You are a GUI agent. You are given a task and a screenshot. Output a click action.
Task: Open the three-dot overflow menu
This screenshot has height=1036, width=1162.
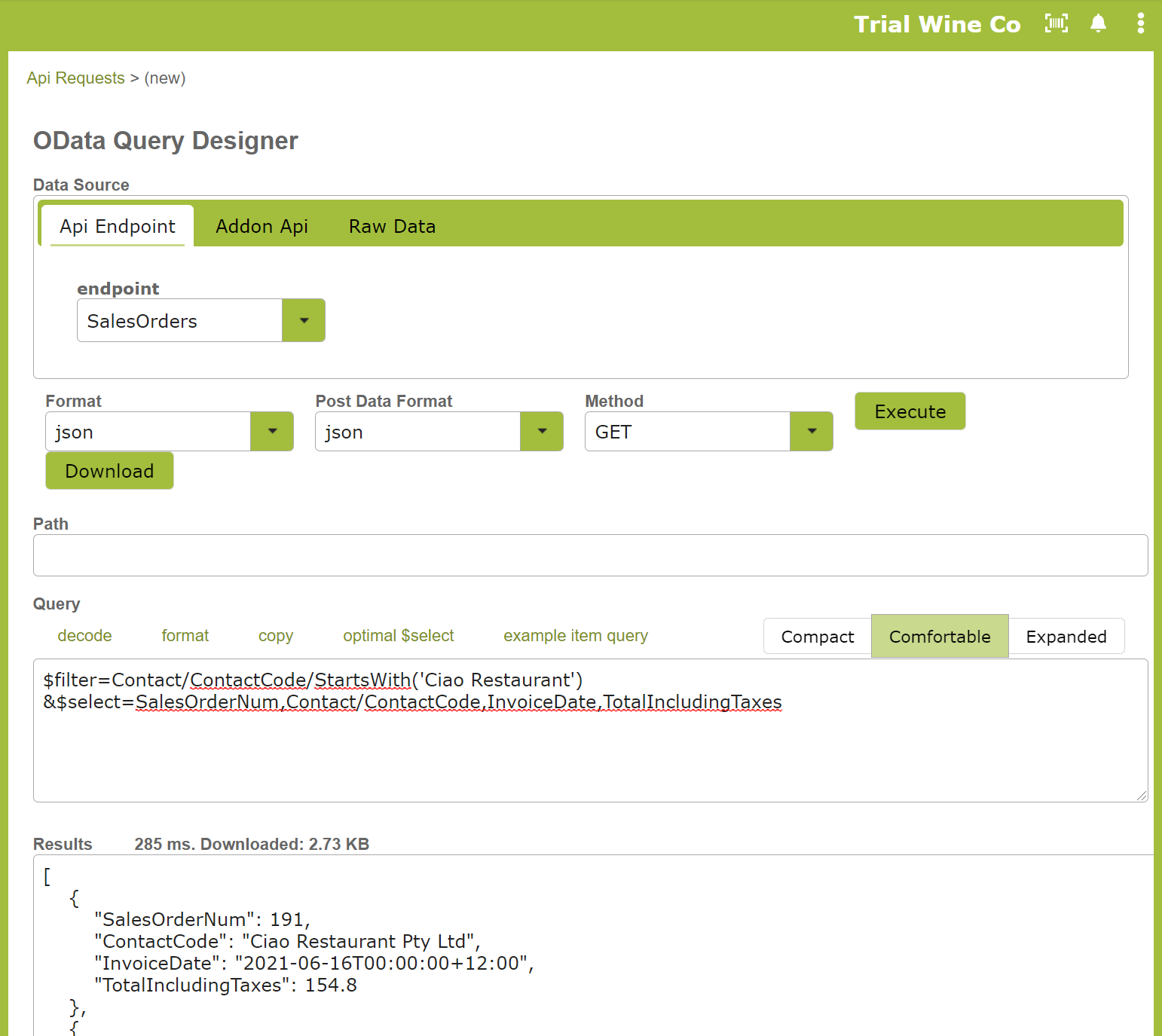pyautogui.click(x=1141, y=23)
